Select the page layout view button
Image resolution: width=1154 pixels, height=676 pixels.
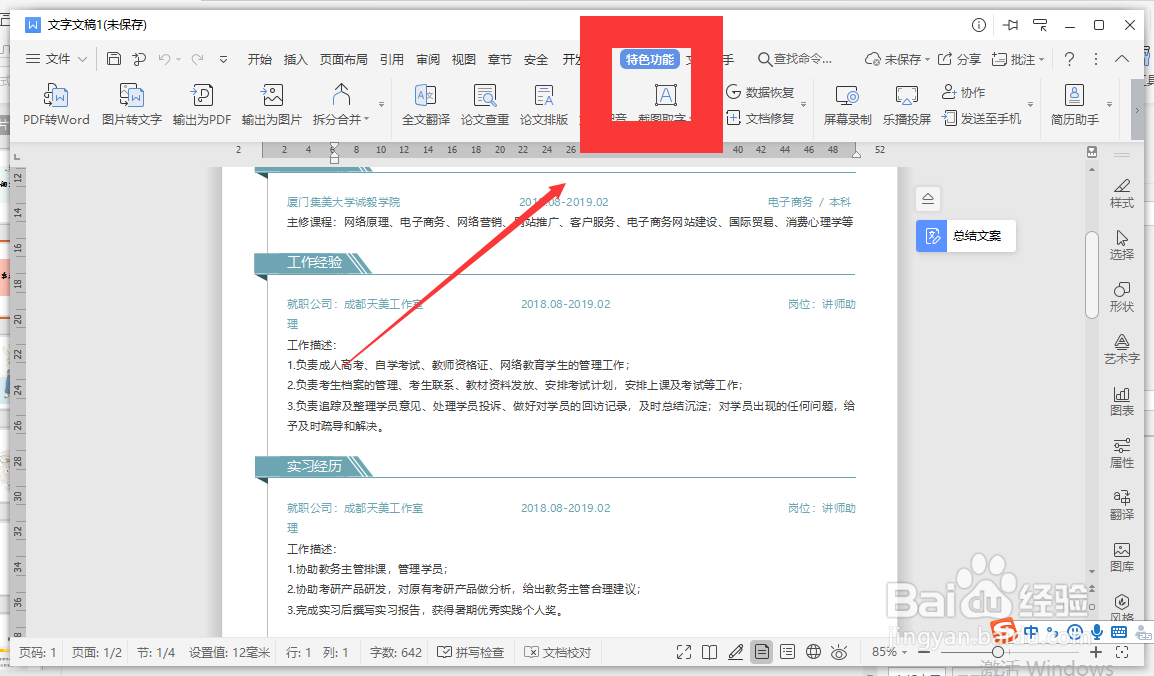(762, 652)
